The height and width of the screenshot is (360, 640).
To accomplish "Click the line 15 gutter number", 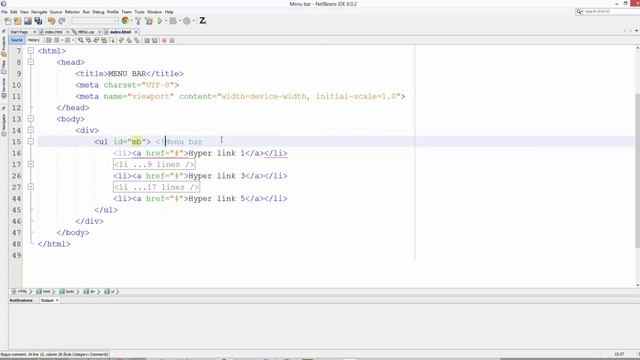I will point(16,142).
